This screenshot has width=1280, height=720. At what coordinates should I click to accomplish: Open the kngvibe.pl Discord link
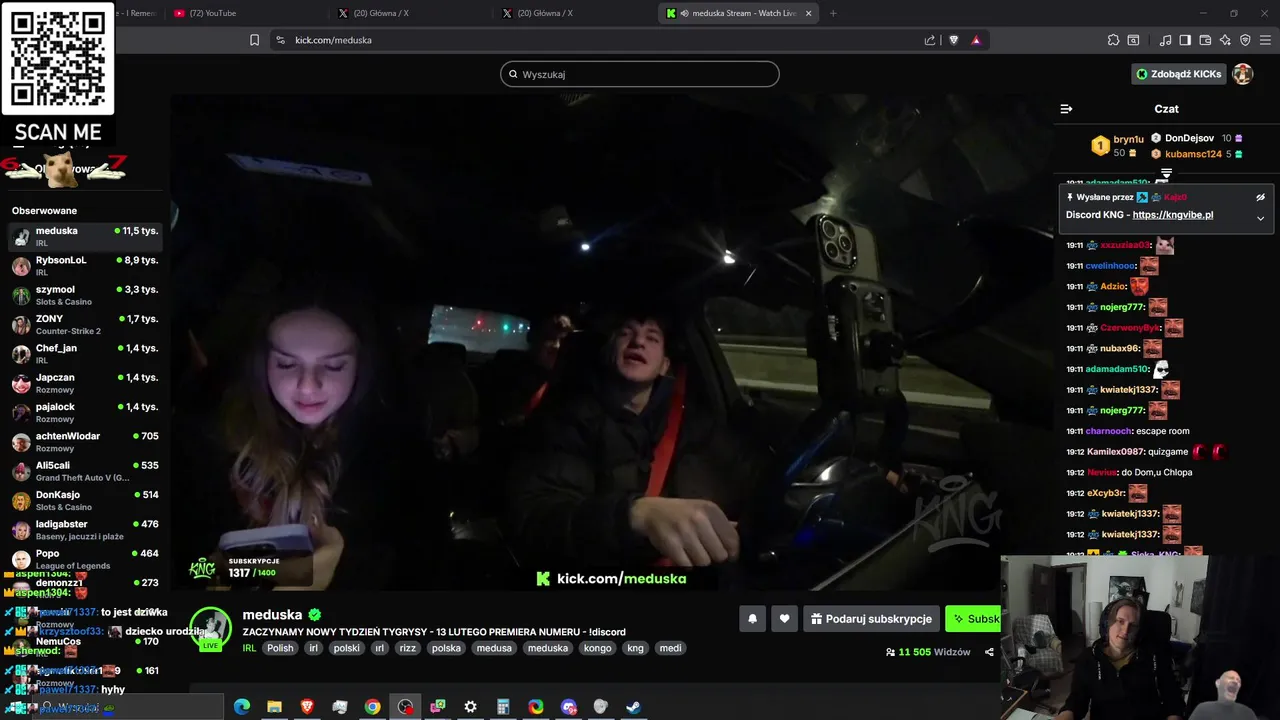(x=1173, y=215)
